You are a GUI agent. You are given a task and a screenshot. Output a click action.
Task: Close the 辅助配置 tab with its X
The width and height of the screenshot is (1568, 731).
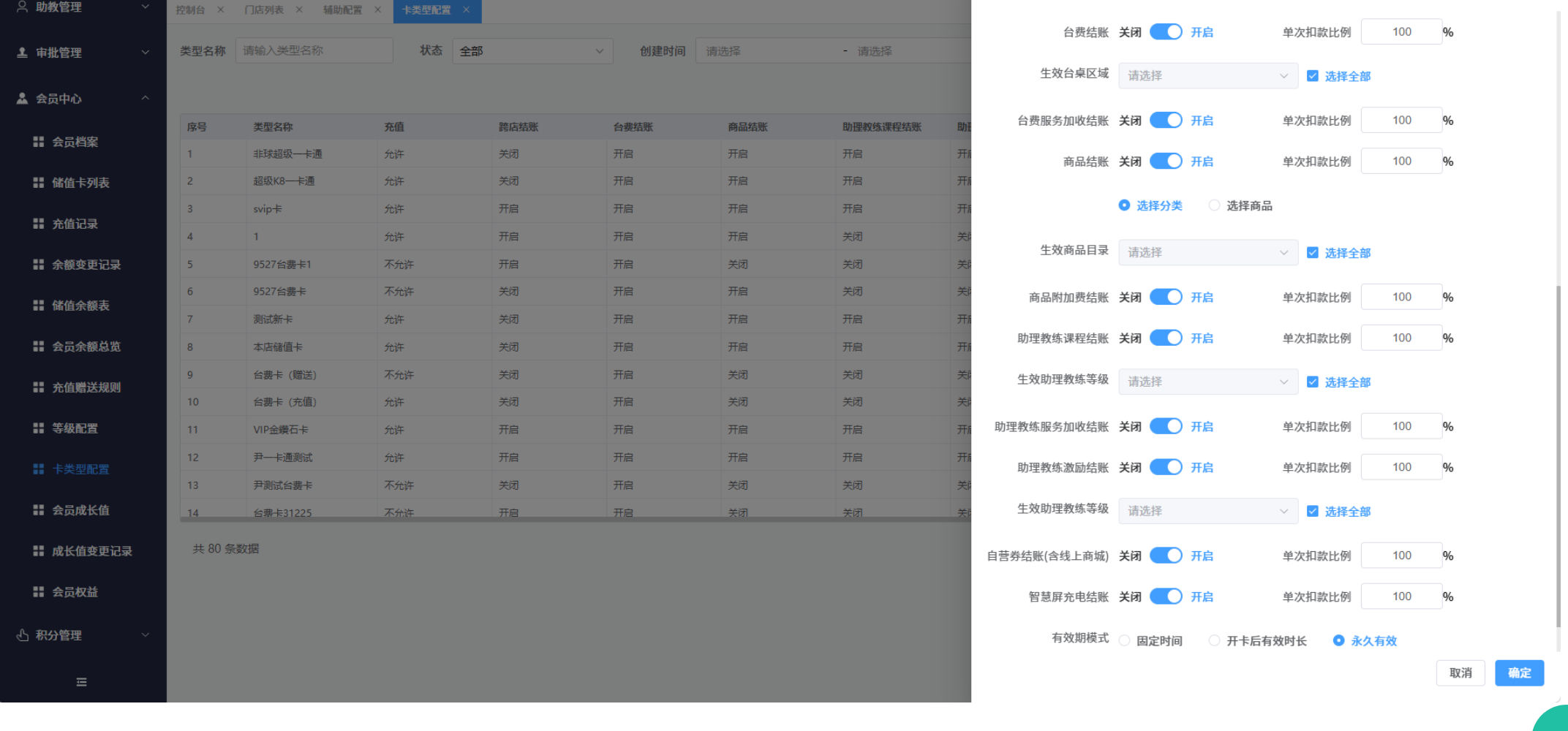[377, 10]
